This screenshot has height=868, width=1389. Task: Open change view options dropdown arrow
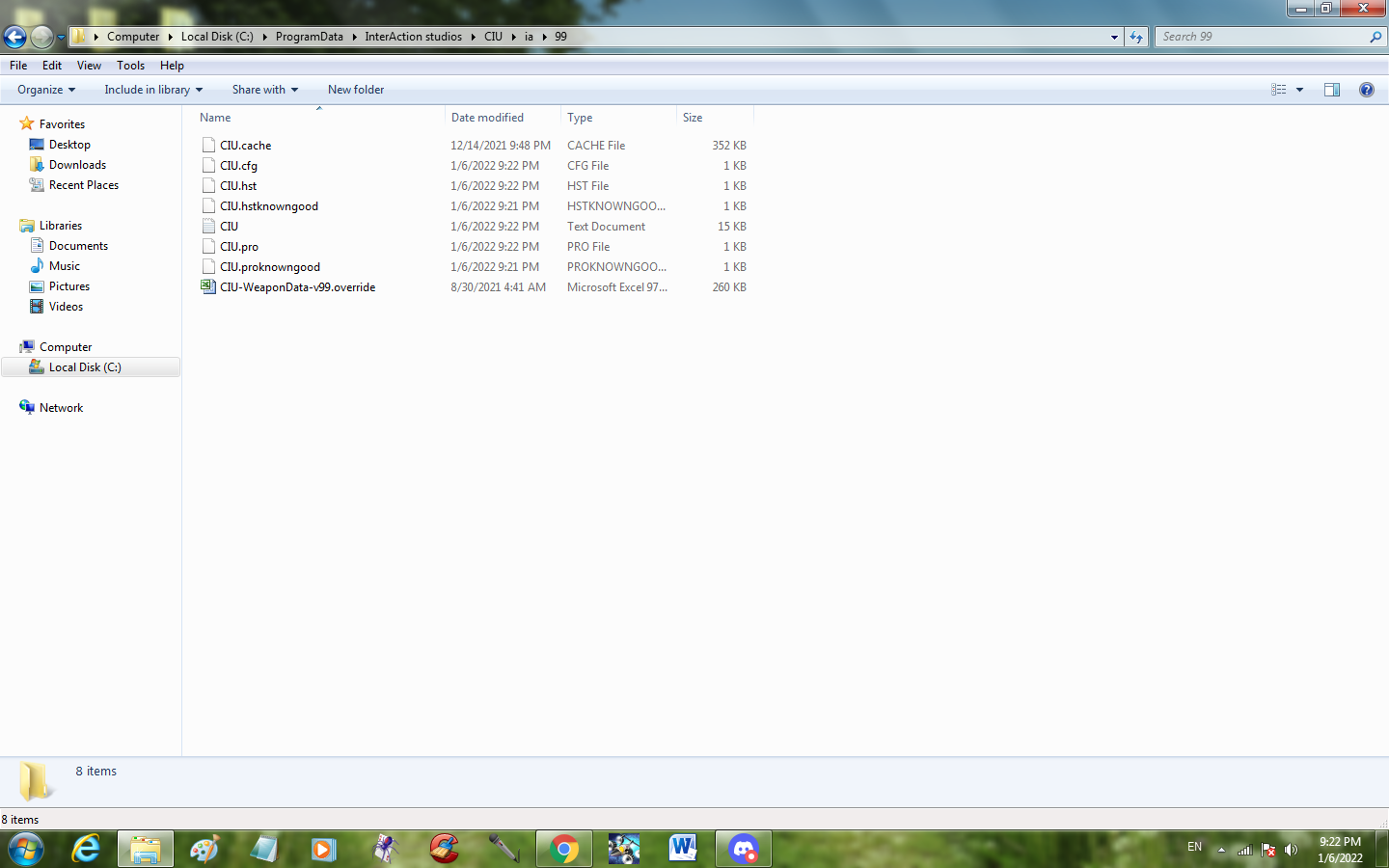pos(1299,90)
